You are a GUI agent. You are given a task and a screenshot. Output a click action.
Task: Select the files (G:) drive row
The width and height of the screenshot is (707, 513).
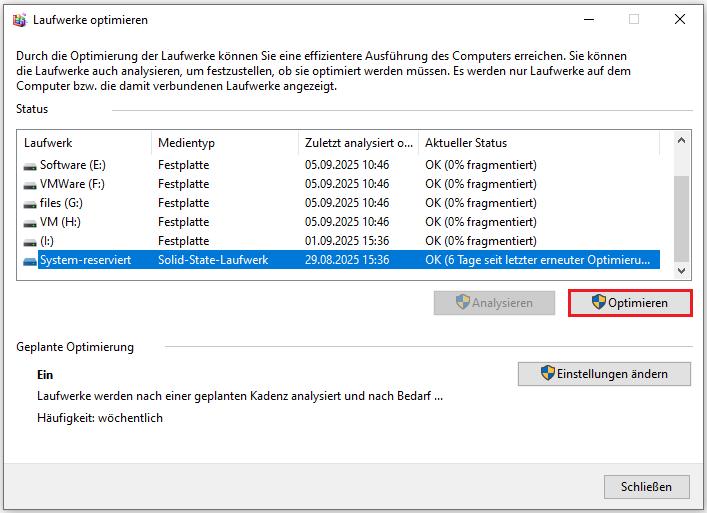(341, 203)
